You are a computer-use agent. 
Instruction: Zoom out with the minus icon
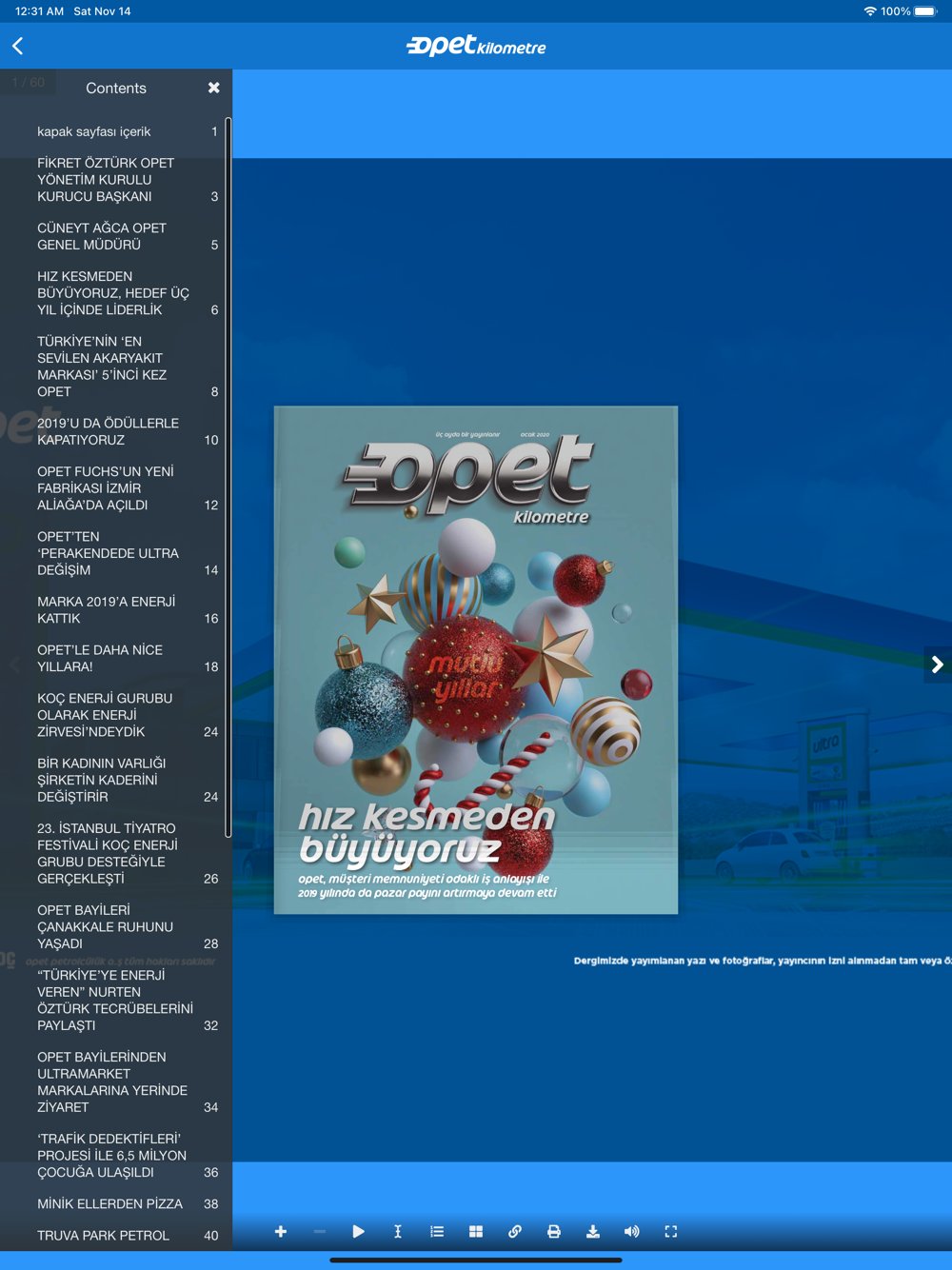click(319, 1232)
